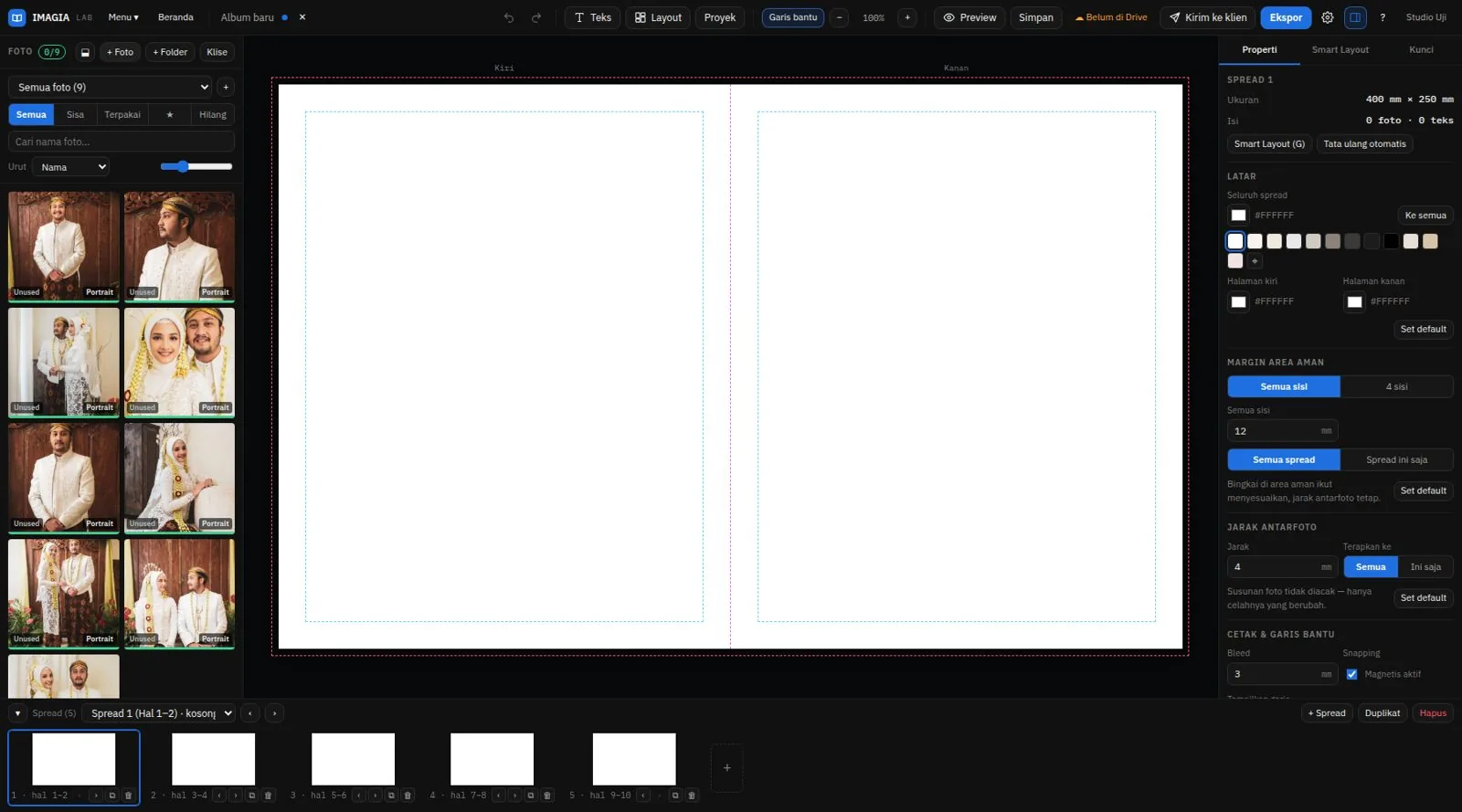
Task: Duplicate spread 3 hal 5-6 from its thumbnail row
Action: pyautogui.click(x=391, y=796)
